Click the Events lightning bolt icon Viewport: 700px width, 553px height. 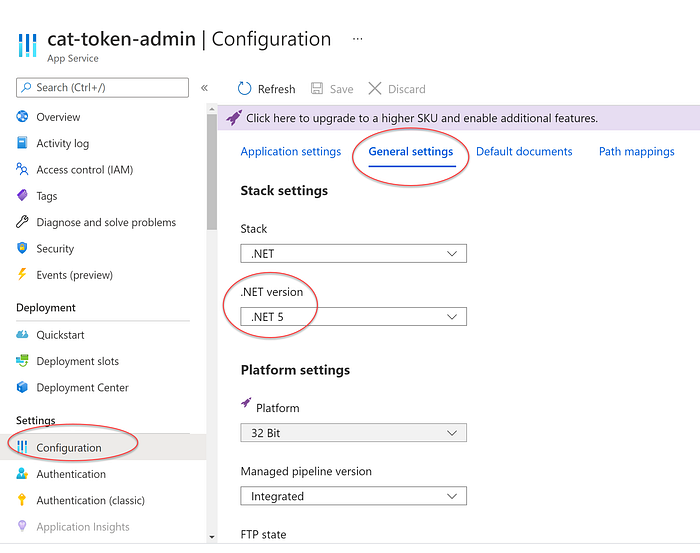[23, 275]
